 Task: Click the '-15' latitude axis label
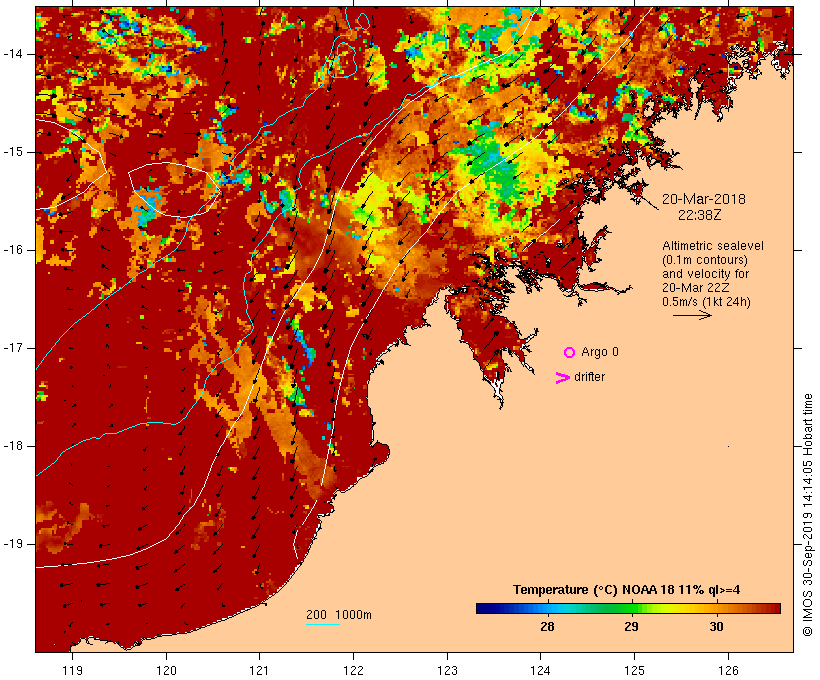pyautogui.click(x=13, y=152)
